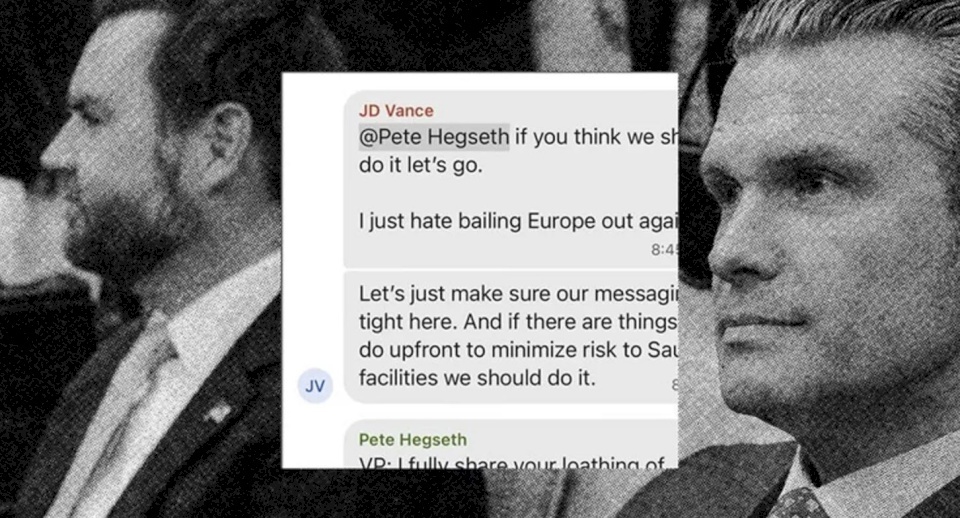
Task: Click the timestamp on the first message
Action: (x=664, y=250)
